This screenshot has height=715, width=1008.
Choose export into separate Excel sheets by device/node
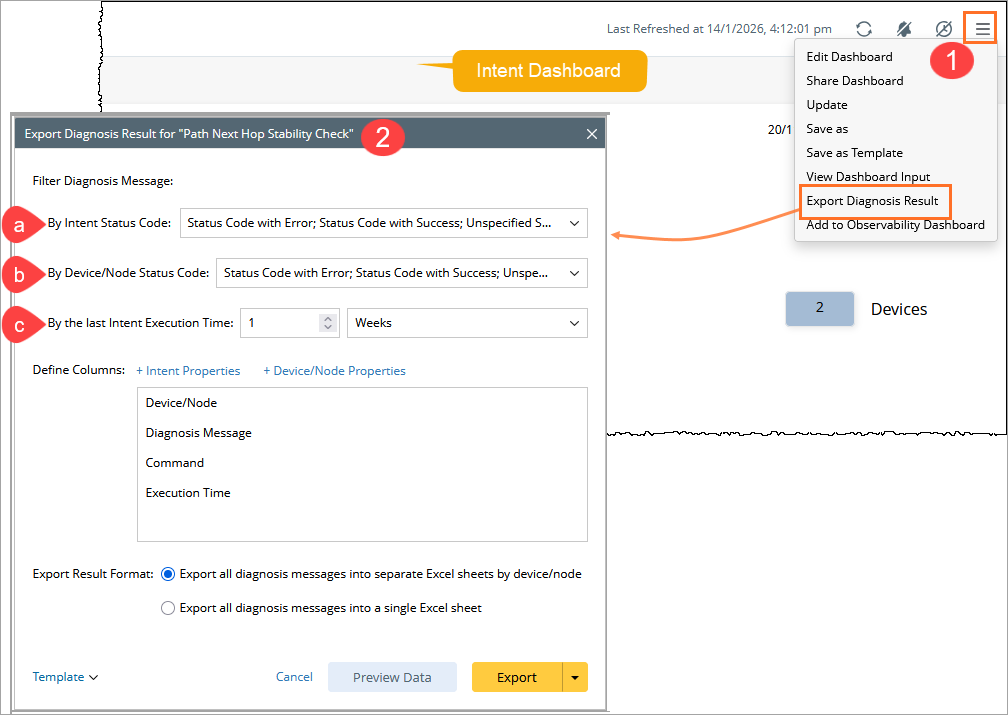point(168,574)
